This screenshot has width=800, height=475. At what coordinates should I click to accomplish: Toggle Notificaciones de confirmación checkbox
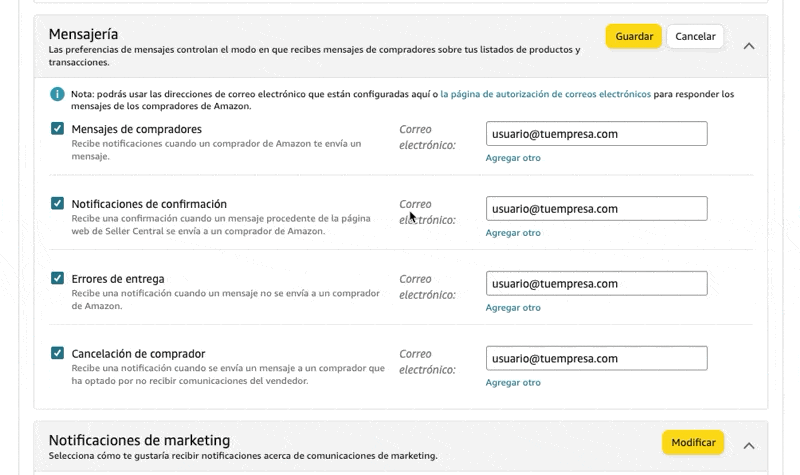coord(57,204)
